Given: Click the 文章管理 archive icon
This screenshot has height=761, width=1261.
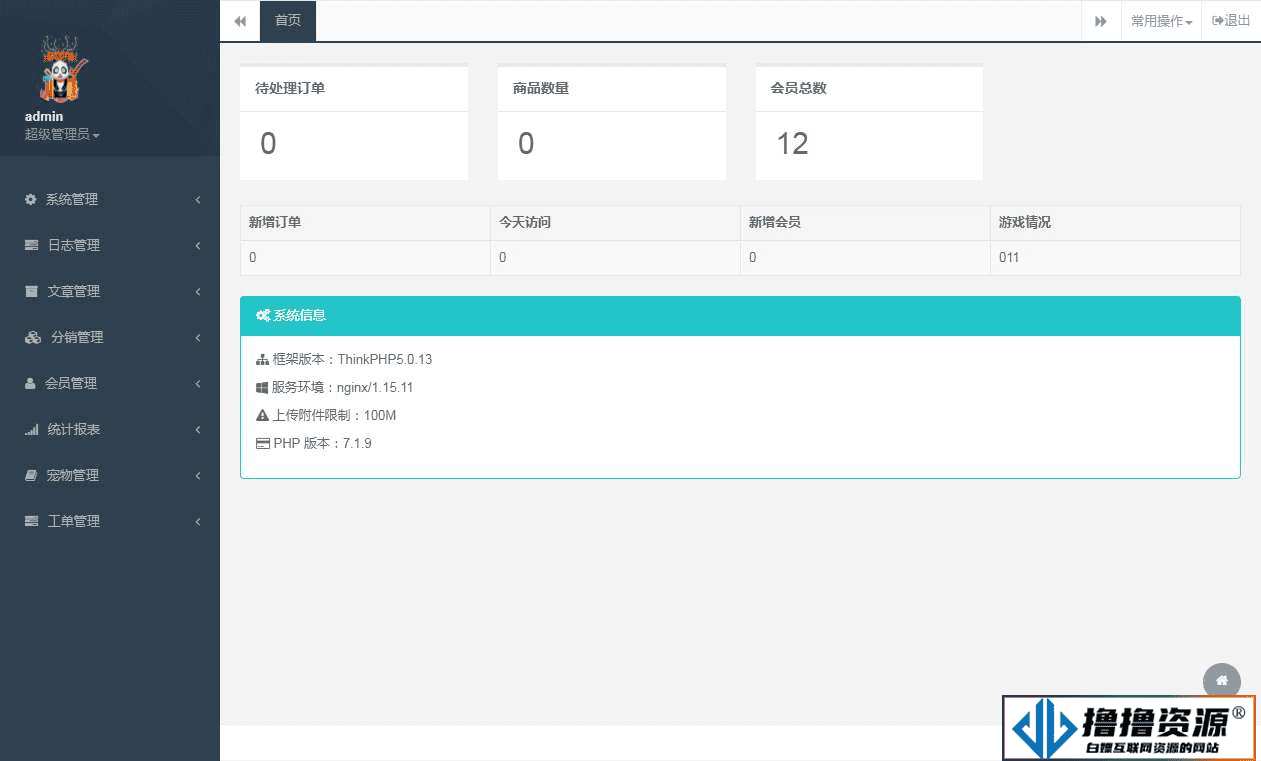Looking at the screenshot, I should pos(32,291).
